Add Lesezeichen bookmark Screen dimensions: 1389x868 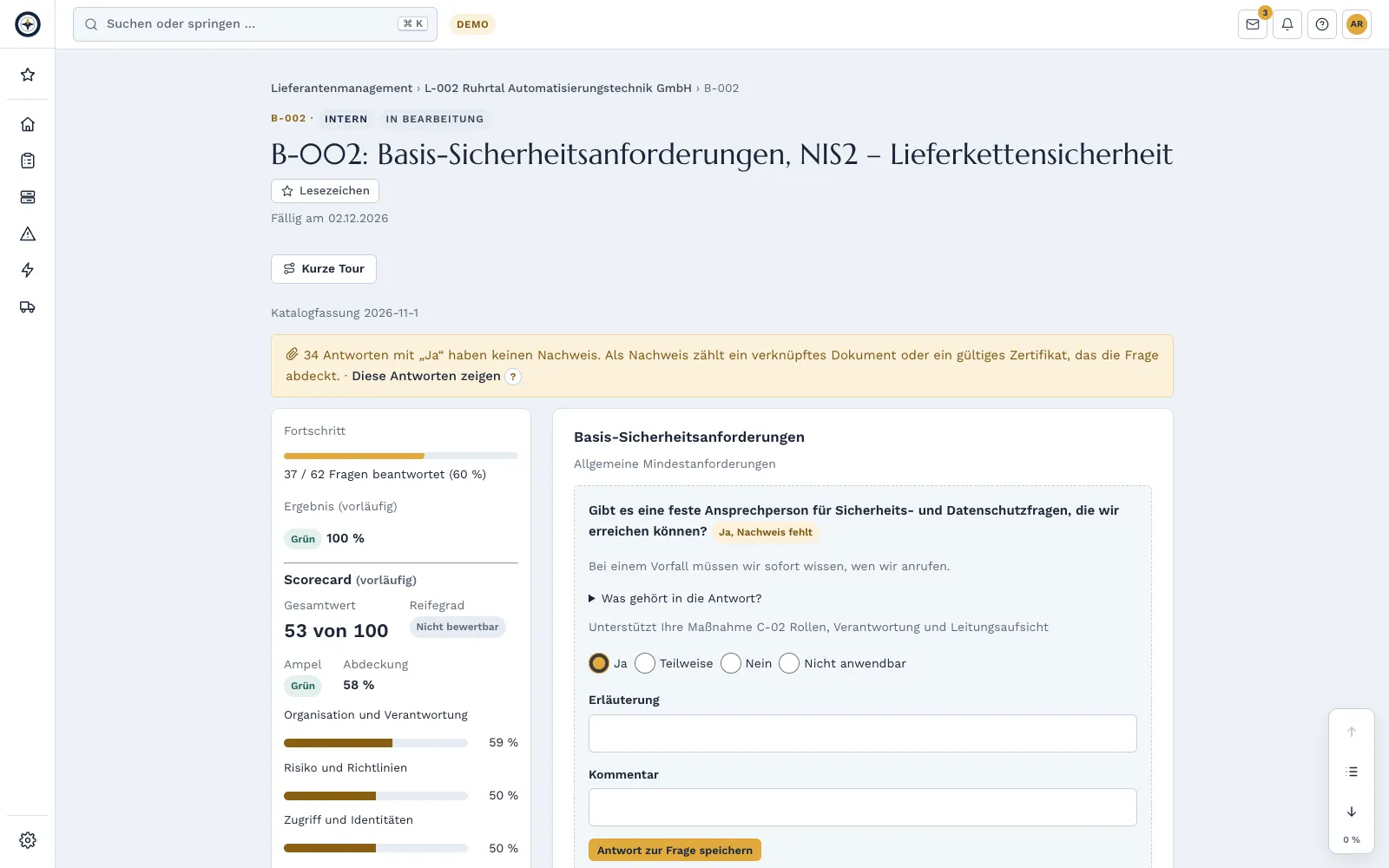[325, 191]
